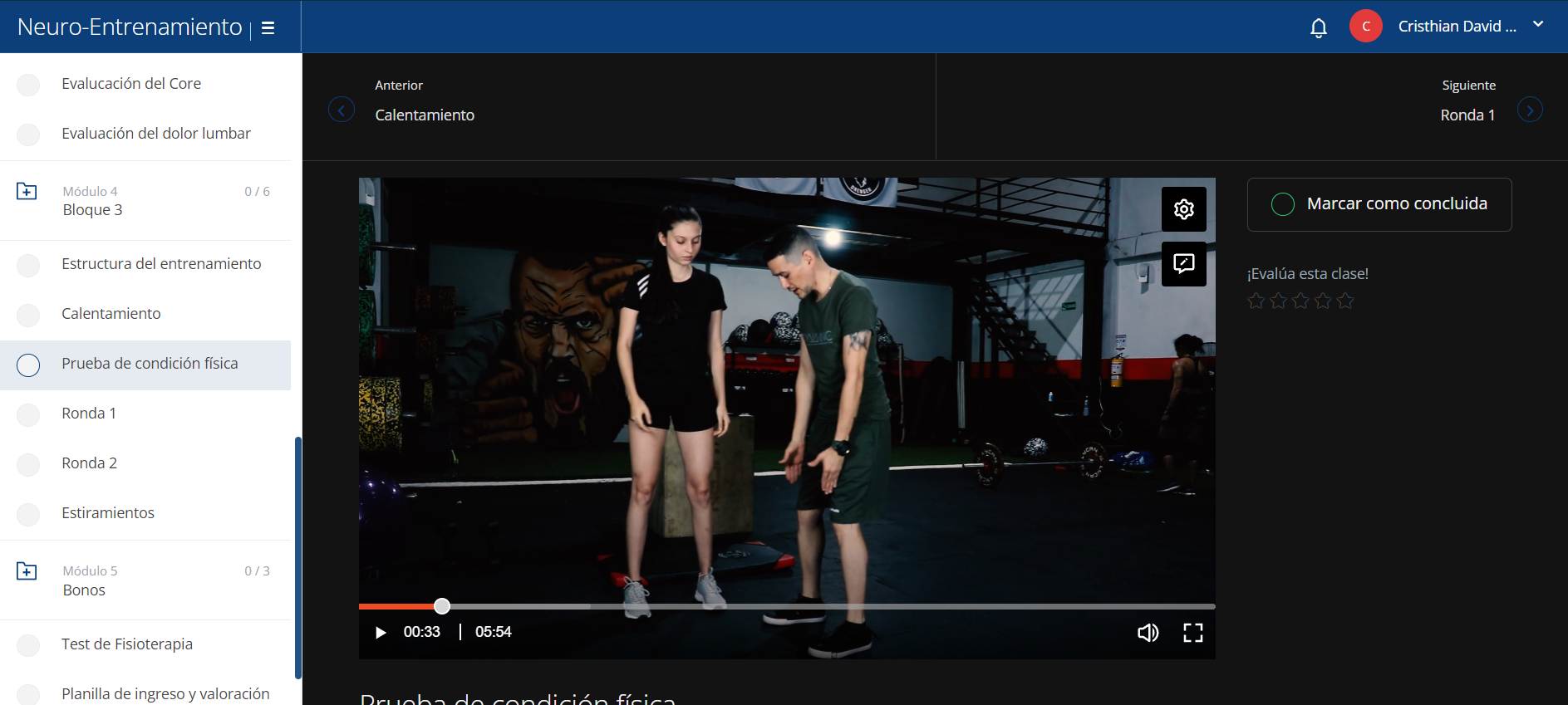Viewport: 1568px width, 705px height.
Task: Mute the video volume speaker icon
Action: point(1148,633)
